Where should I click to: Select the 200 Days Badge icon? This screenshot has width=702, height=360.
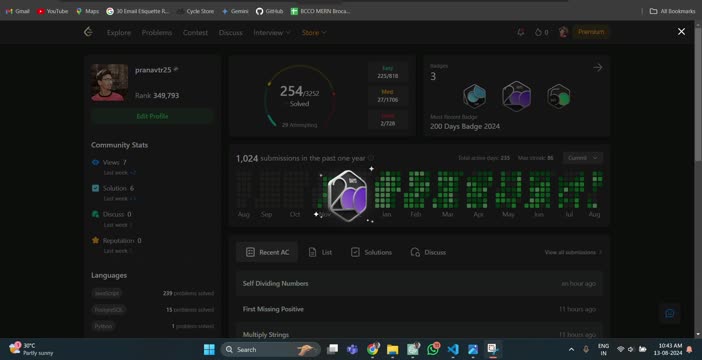(516, 96)
